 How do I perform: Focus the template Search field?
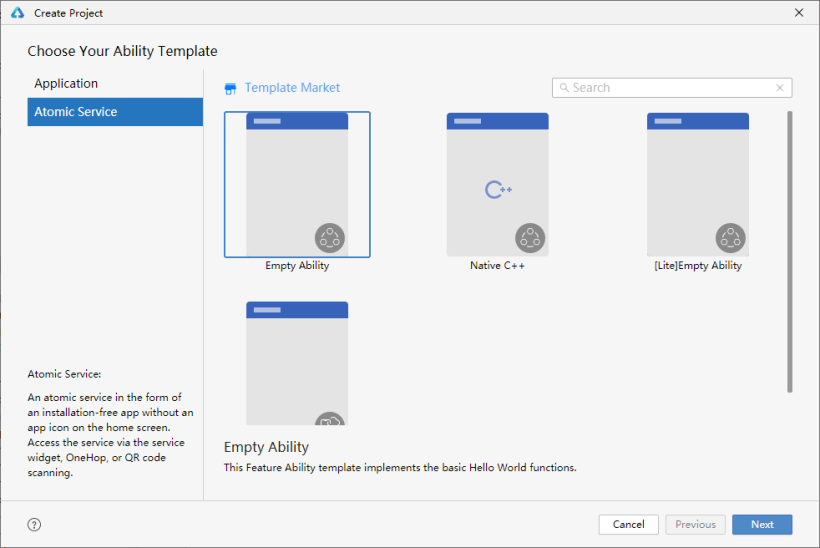pos(672,88)
